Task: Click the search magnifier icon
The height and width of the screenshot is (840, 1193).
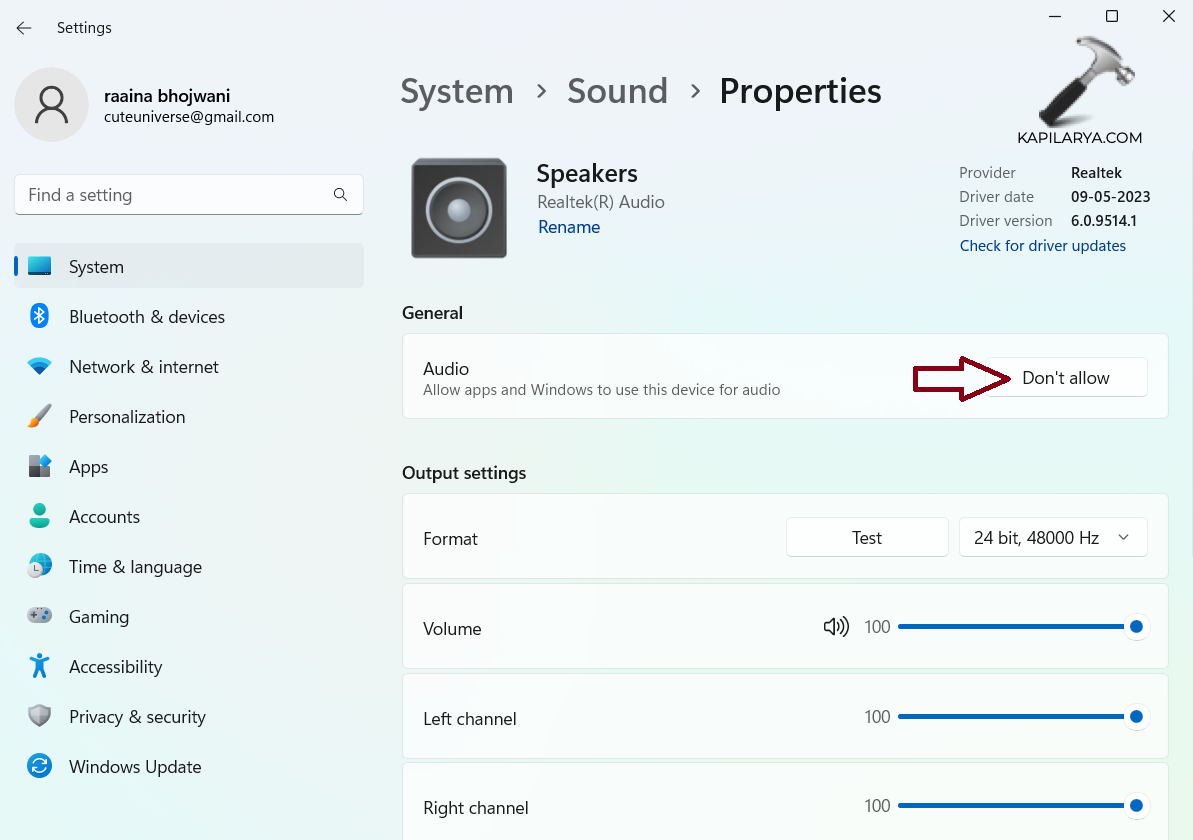Action: click(x=340, y=195)
